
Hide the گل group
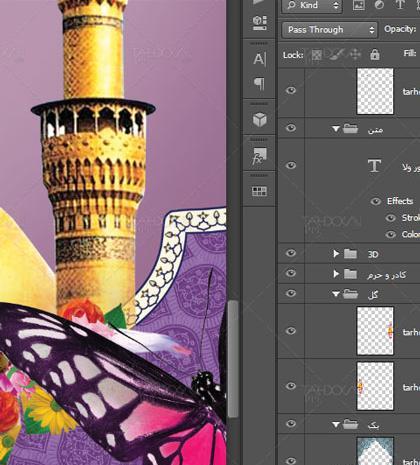[x=291, y=293]
